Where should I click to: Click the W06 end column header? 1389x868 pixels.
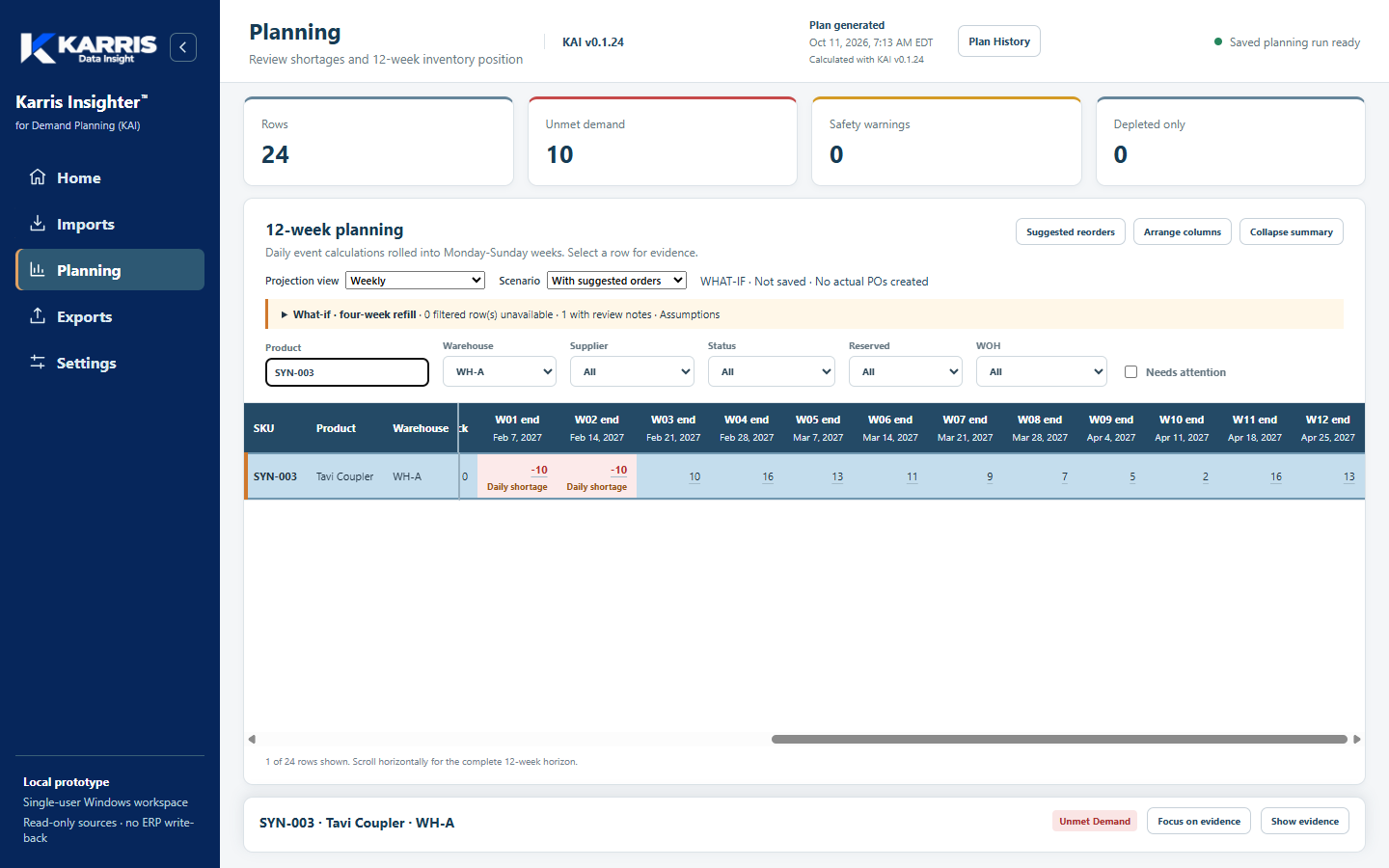890,428
